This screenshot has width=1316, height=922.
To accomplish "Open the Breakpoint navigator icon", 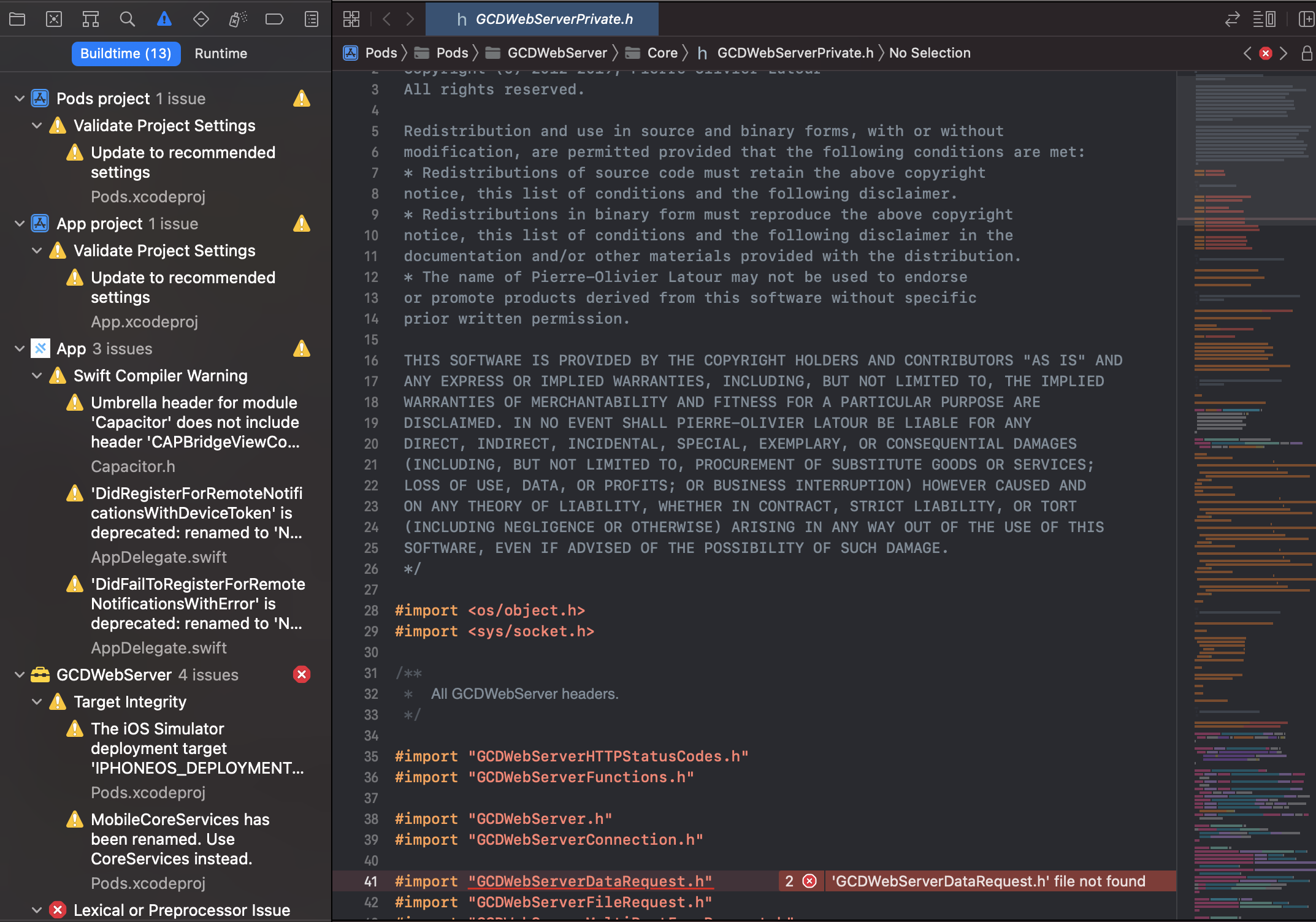I will pyautogui.click(x=274, y=19).
